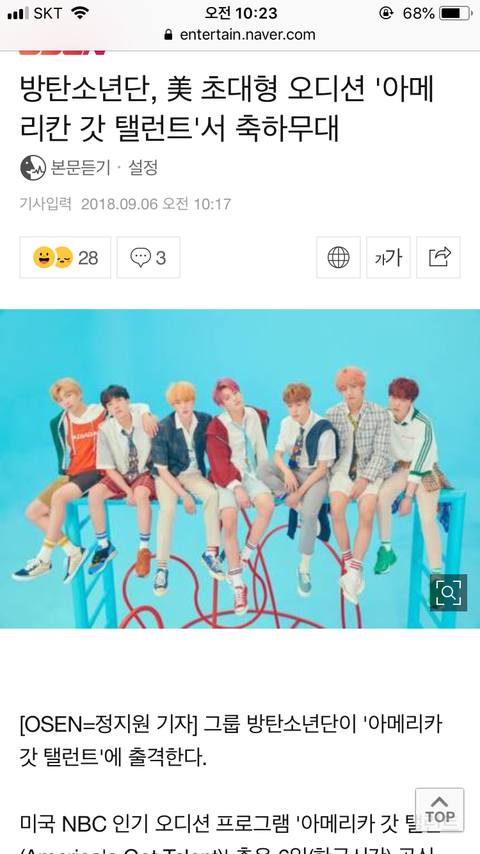Viewport: 480px width, 854px height.
Task: Tap the emoji reactions button showing 28
Action: [65, 257]
